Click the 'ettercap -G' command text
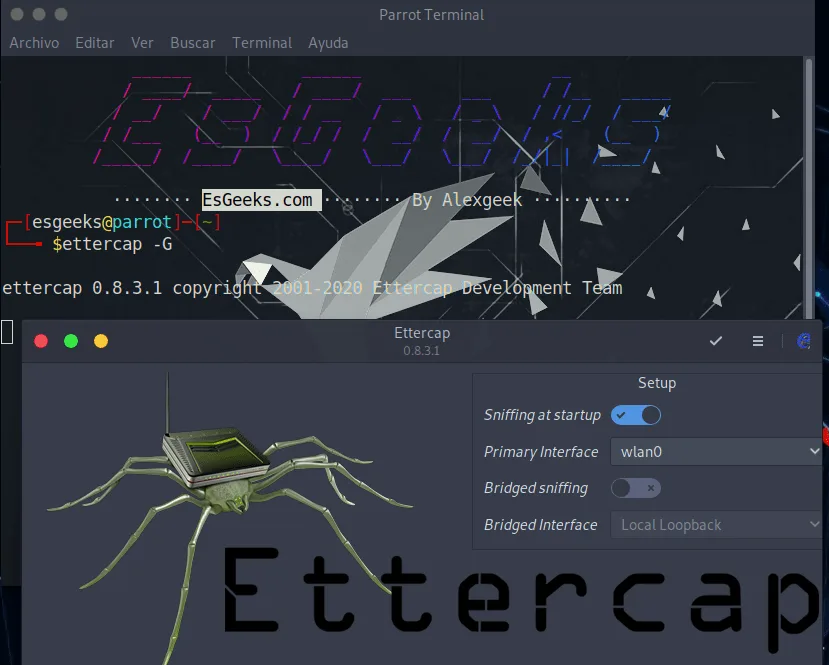829x665 pixels. click(117, 244)
